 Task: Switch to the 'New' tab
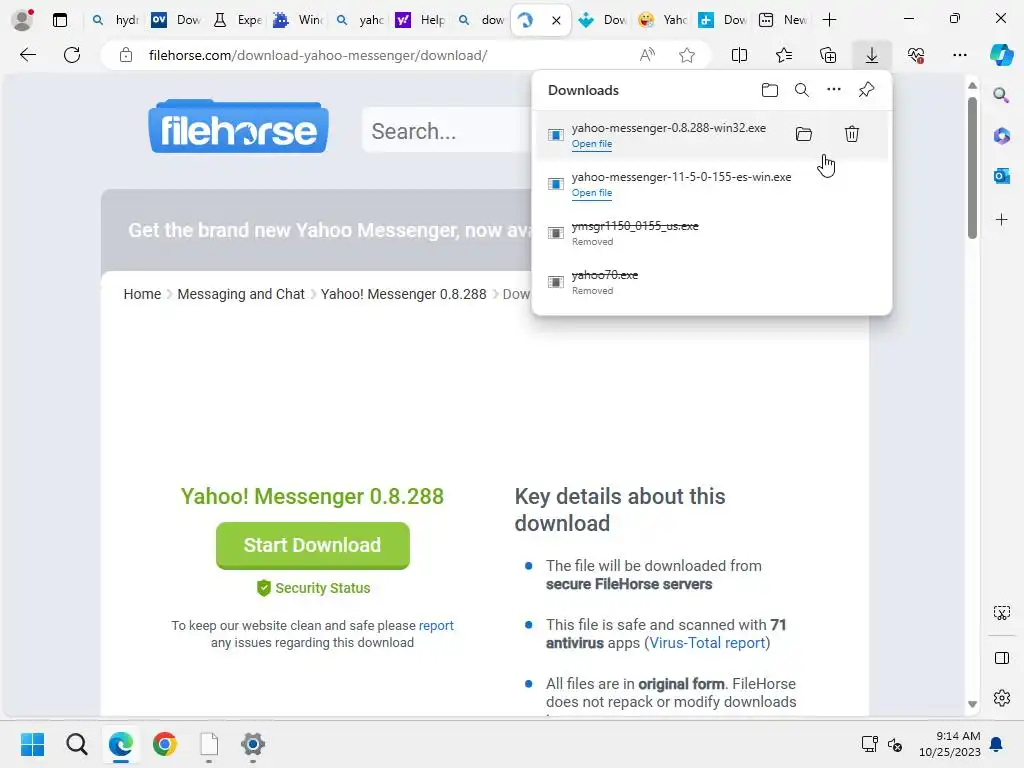783,20
